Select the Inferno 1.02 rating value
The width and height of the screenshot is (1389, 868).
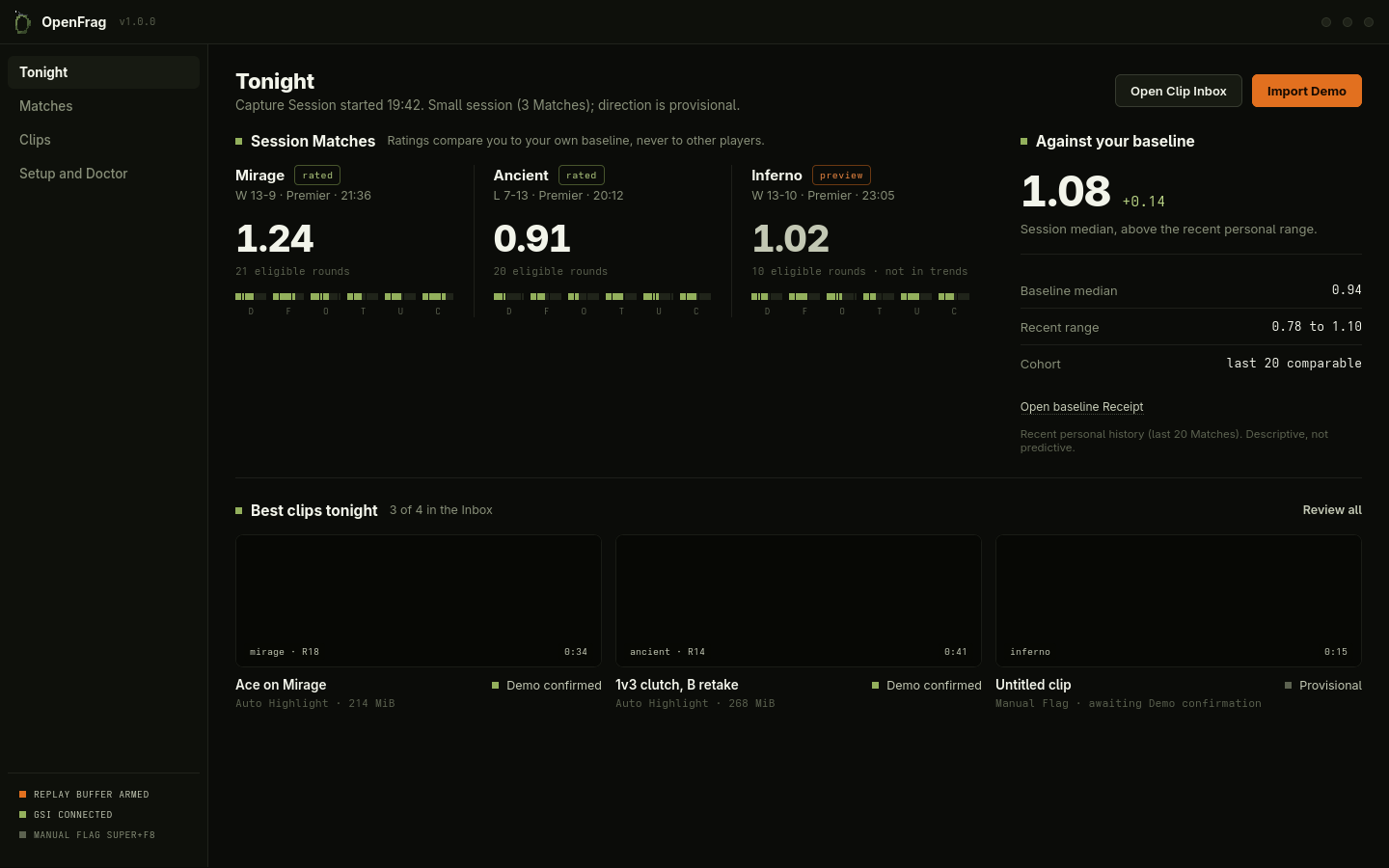click(x=791, y=238)
